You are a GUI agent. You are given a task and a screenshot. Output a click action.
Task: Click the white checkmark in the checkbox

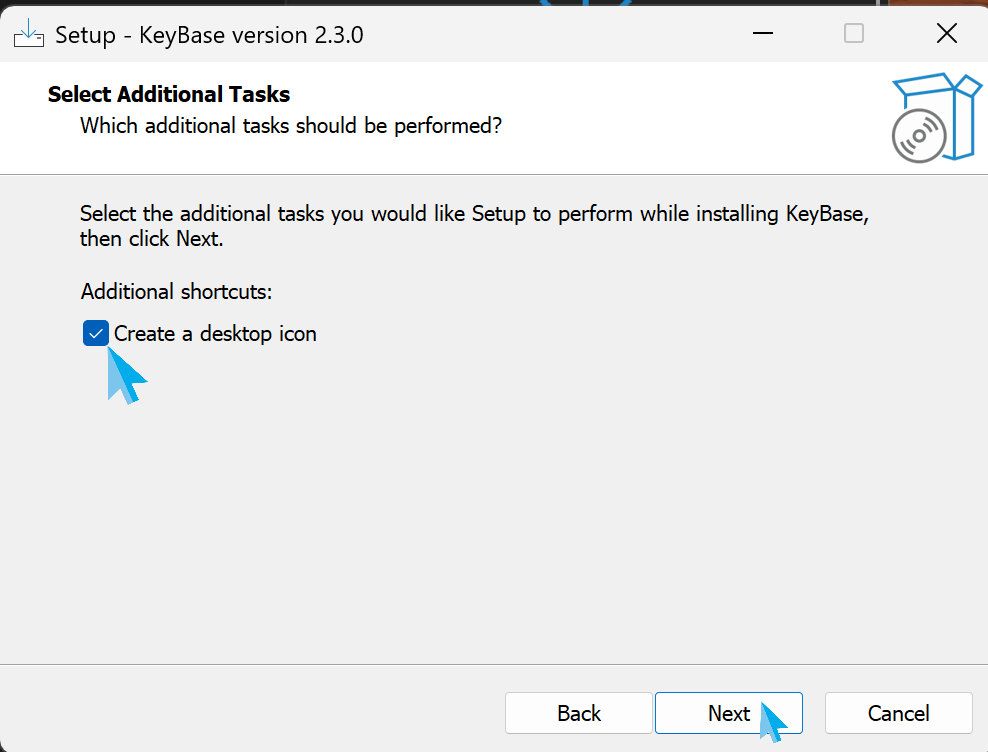point(96,334)
